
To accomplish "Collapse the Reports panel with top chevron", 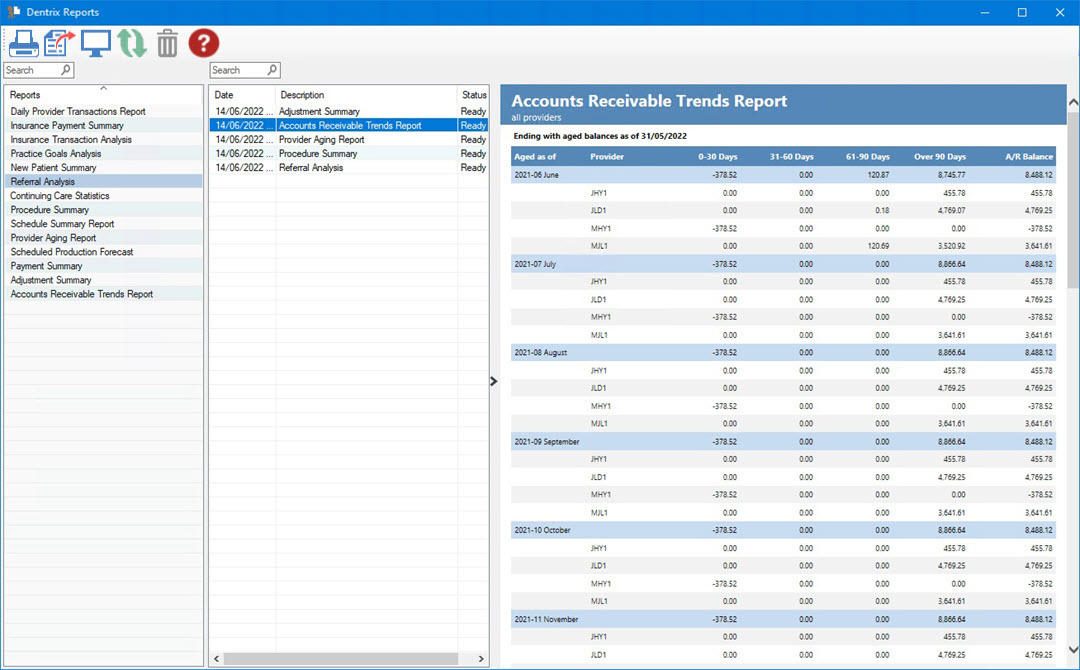I will pyautogui.click(x=103, y=89).
